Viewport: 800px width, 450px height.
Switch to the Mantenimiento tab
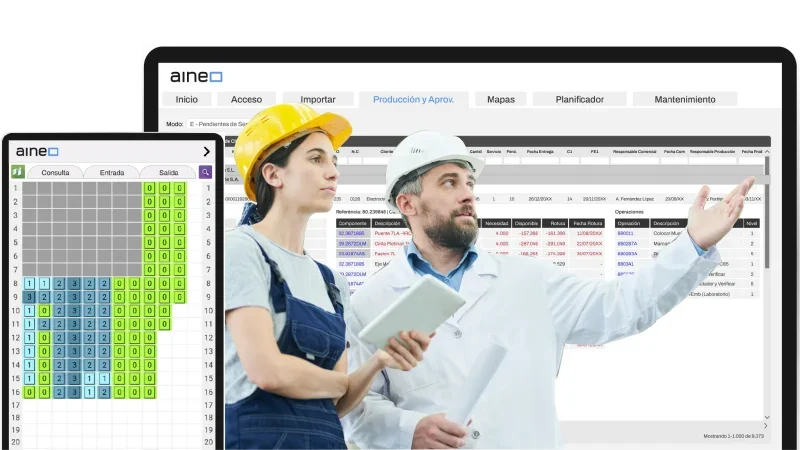coord(685,99)
